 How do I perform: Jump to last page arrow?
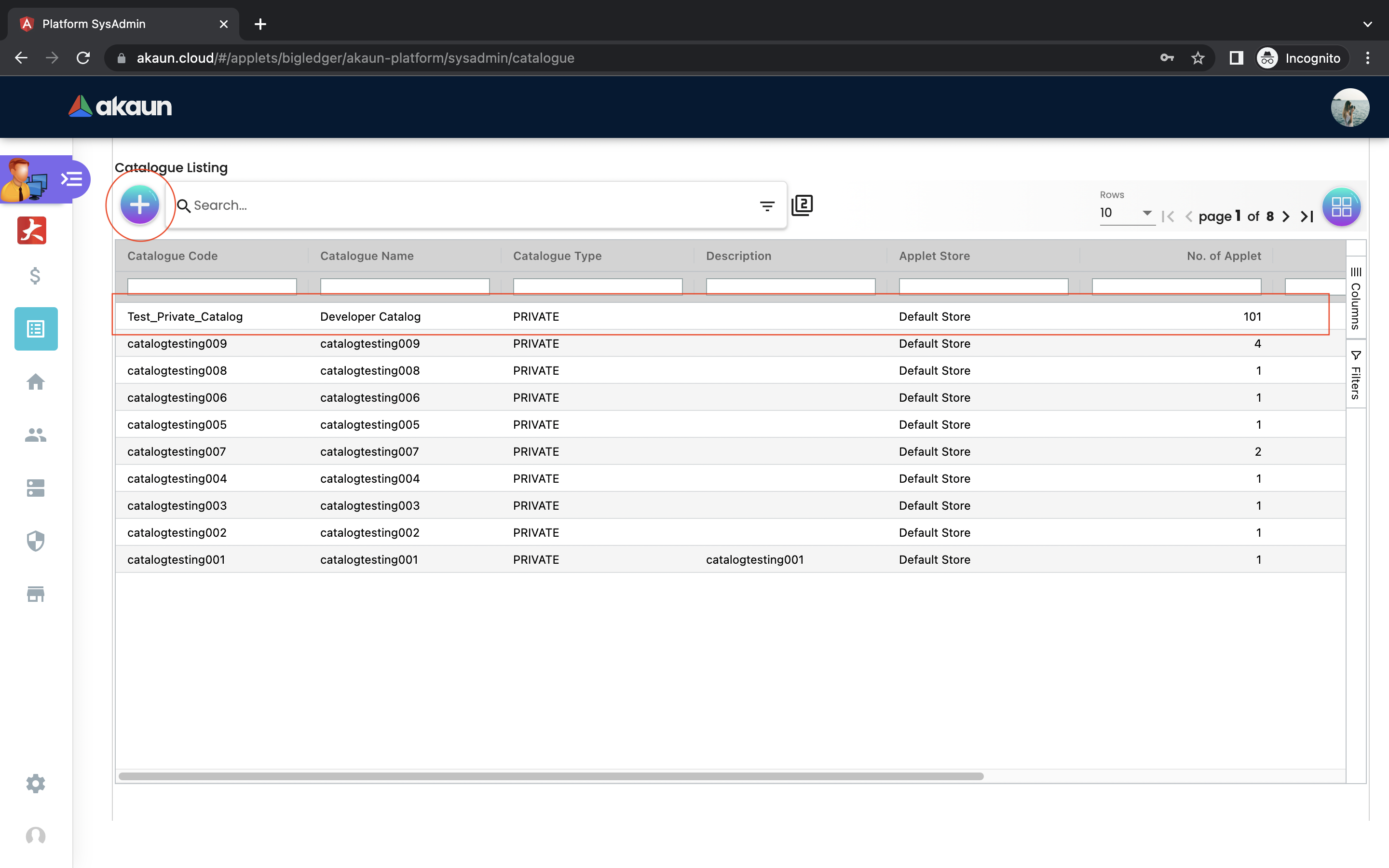[x=1307, y=217]
